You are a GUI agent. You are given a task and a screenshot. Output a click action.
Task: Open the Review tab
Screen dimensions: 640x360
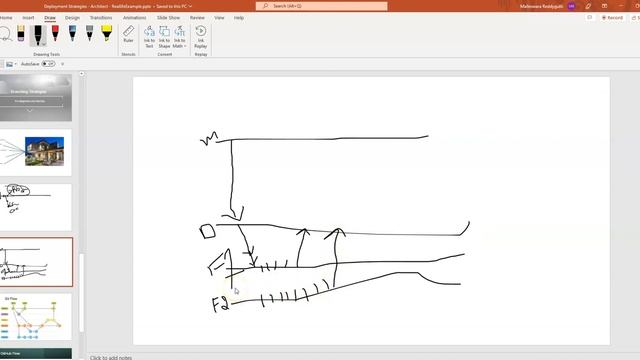tap(197, 18)
